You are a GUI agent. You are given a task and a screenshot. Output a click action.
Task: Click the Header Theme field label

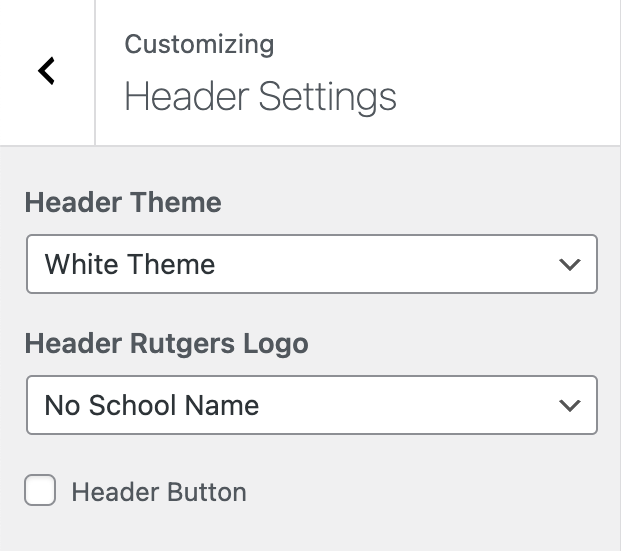coord(123,203)
